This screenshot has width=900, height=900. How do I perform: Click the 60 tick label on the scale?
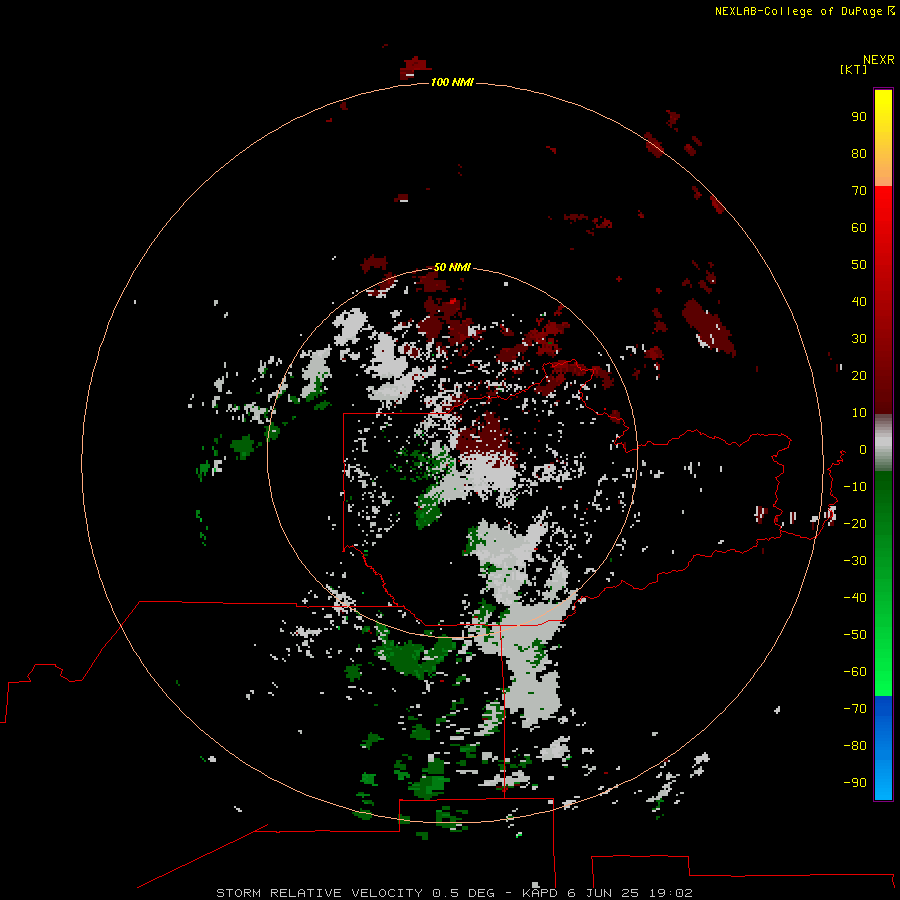(x=859, y=227)
